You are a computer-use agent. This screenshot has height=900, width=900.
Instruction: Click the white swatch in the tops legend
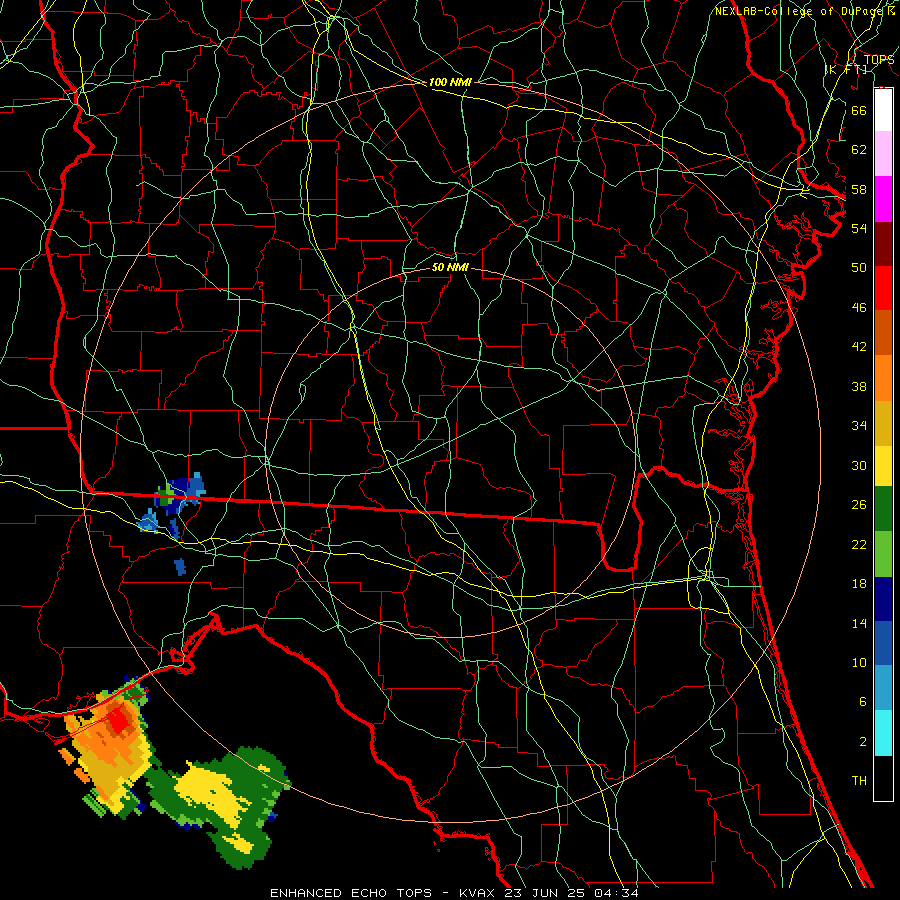pos(883,110)
